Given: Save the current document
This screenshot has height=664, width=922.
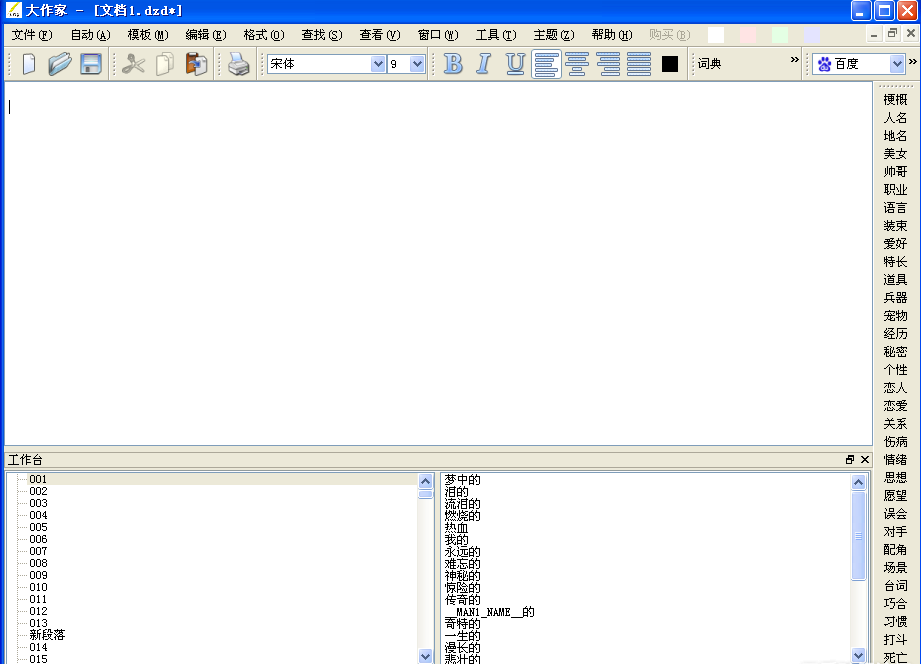Looking at the screenshot, I should 90,63.
